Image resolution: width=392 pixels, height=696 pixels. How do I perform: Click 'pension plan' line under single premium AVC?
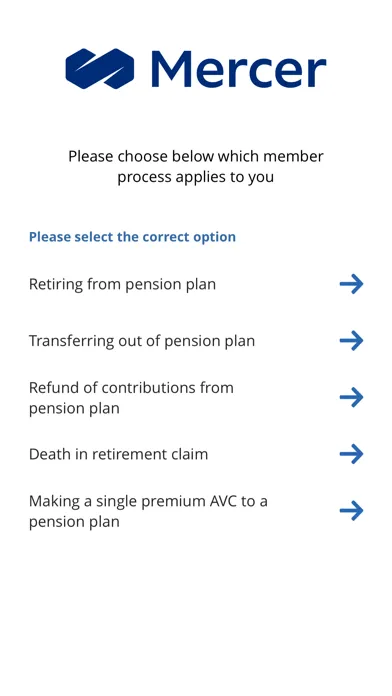[x=74, y=522]
